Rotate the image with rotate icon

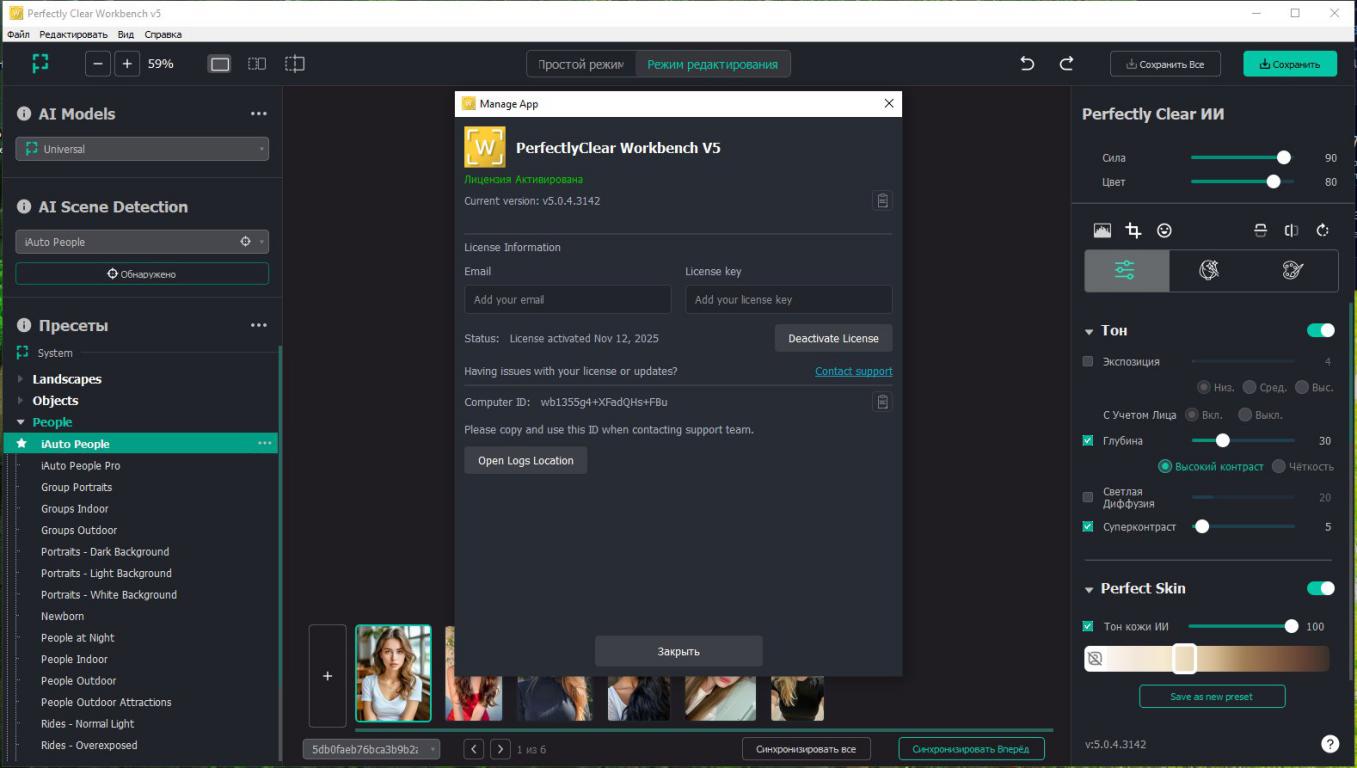tap(1322, 231)
